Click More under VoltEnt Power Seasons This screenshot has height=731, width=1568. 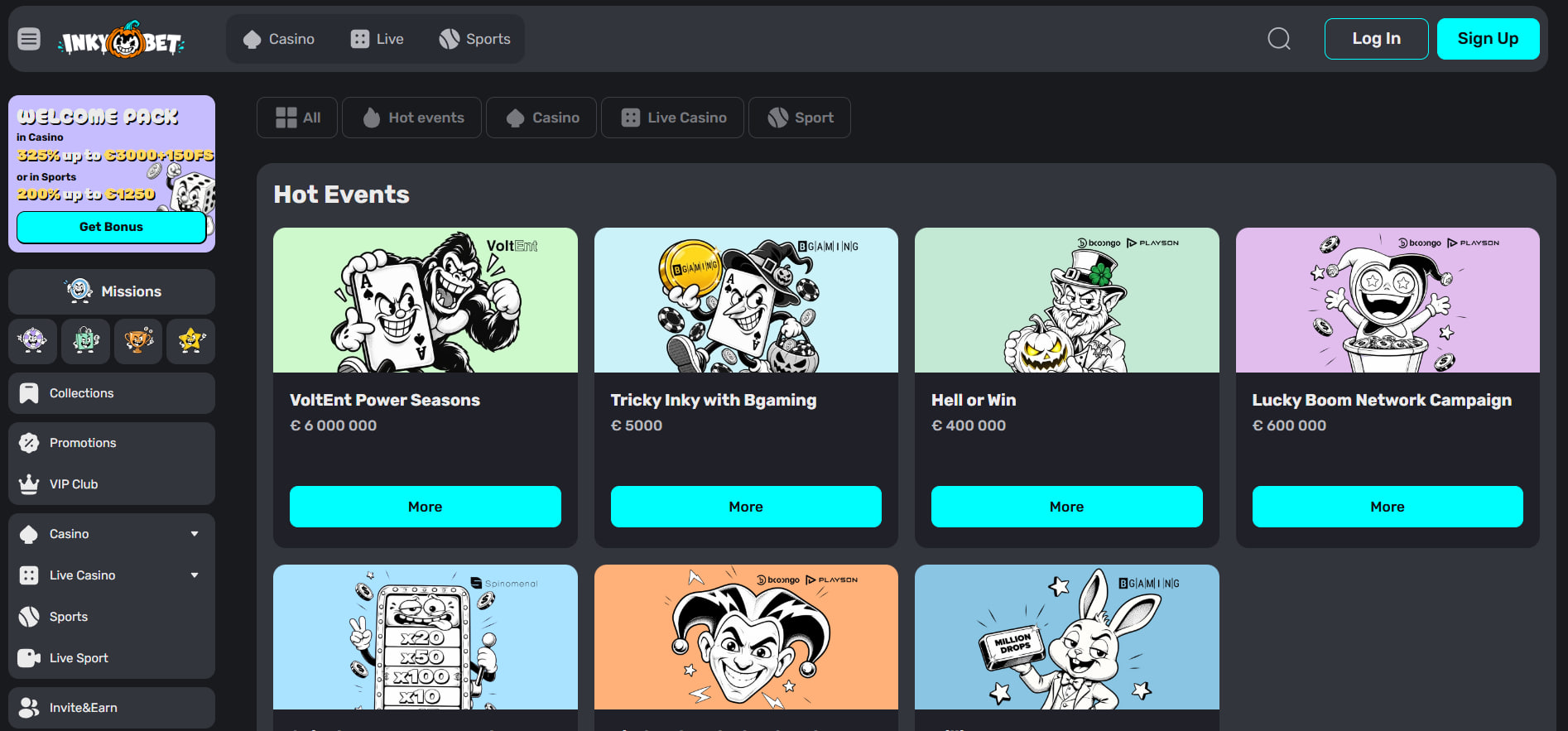click(426, 507)
